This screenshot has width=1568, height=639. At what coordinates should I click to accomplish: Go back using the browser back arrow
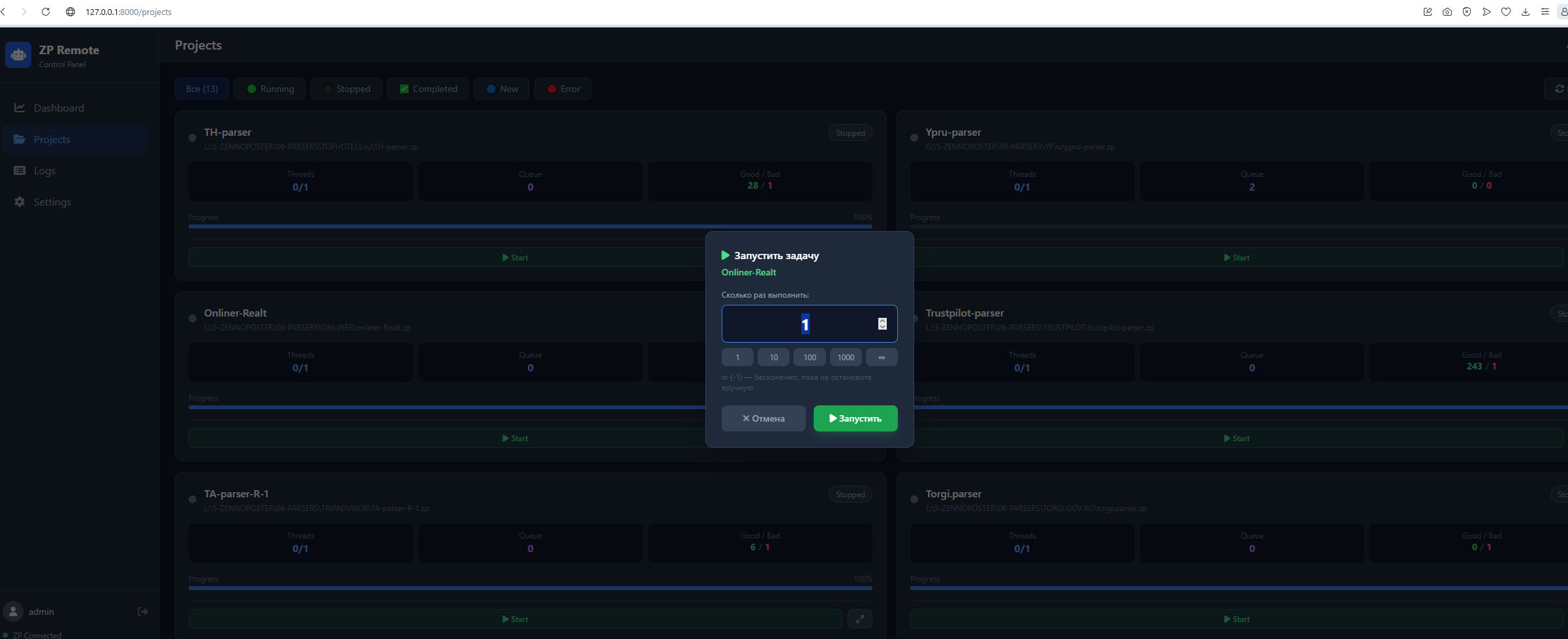point(3,12)
